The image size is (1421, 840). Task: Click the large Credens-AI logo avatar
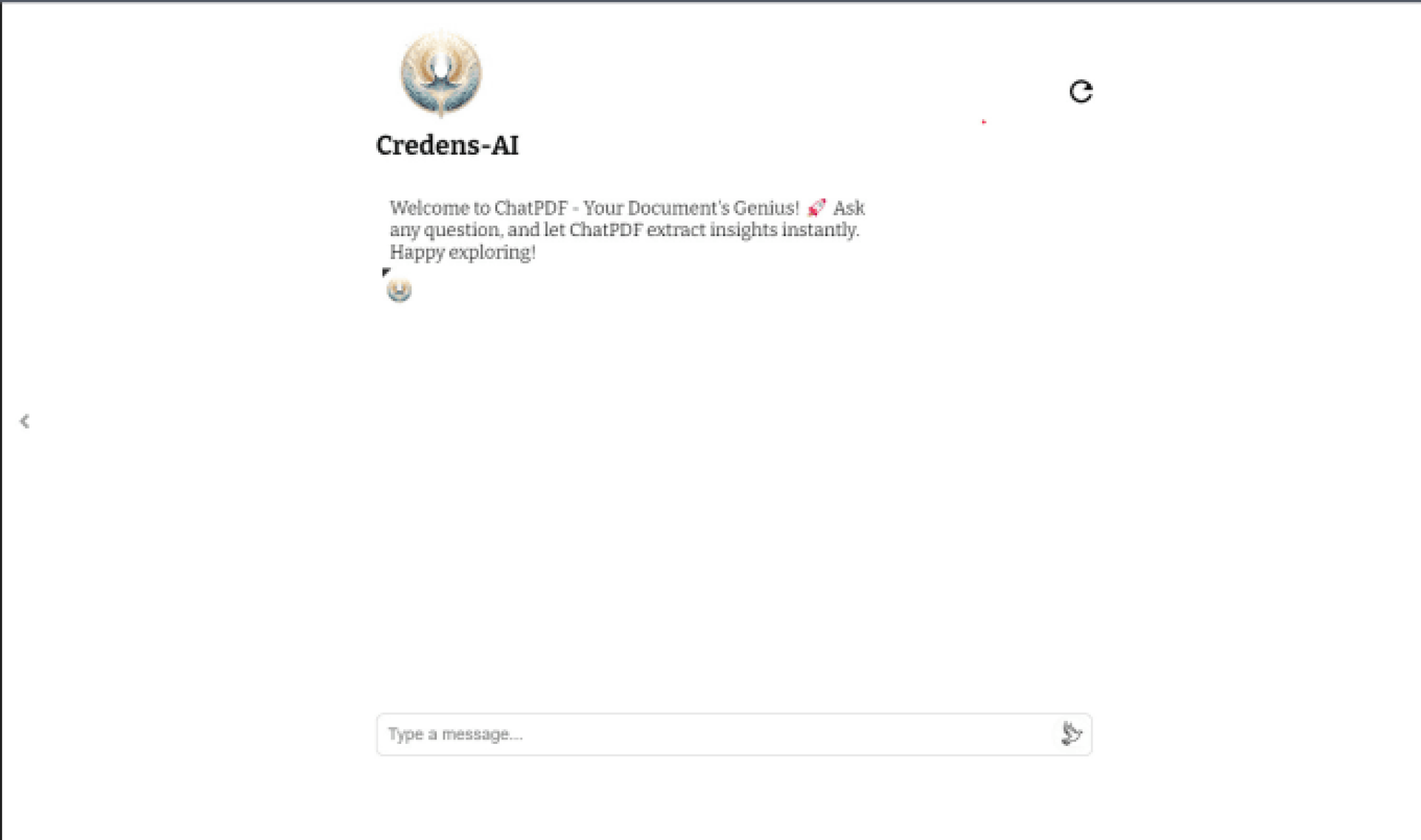tap(441, 73)
